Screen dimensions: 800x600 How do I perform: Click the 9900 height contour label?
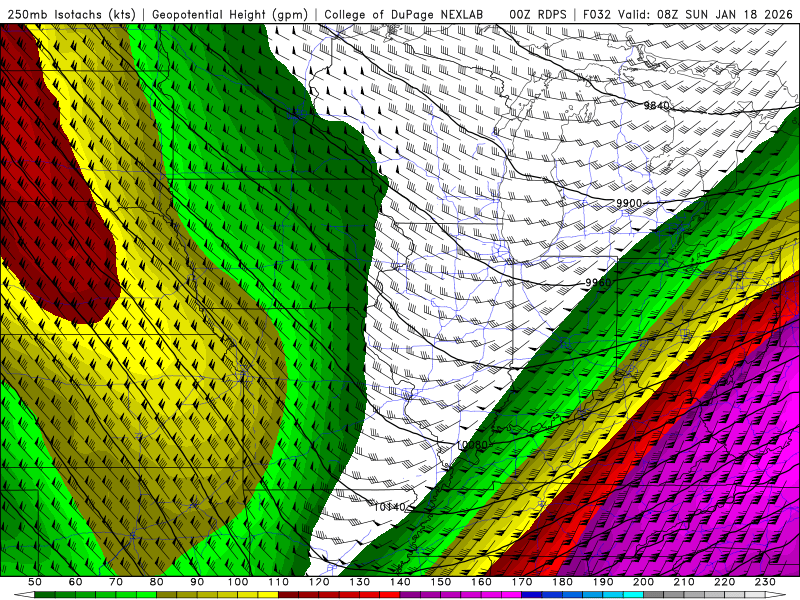pos(629,203)
